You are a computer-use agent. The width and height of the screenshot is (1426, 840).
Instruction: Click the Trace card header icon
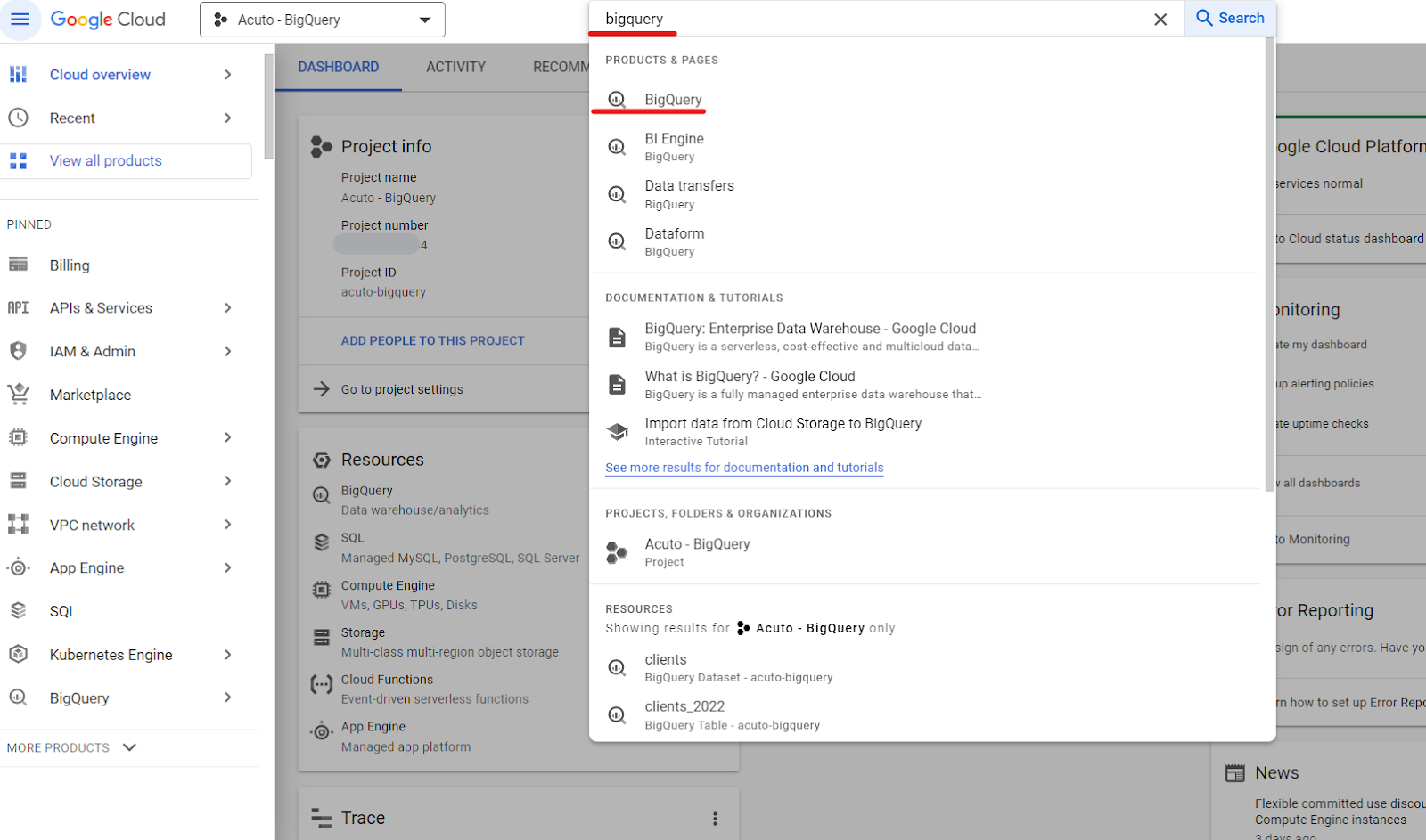point(321,817)
